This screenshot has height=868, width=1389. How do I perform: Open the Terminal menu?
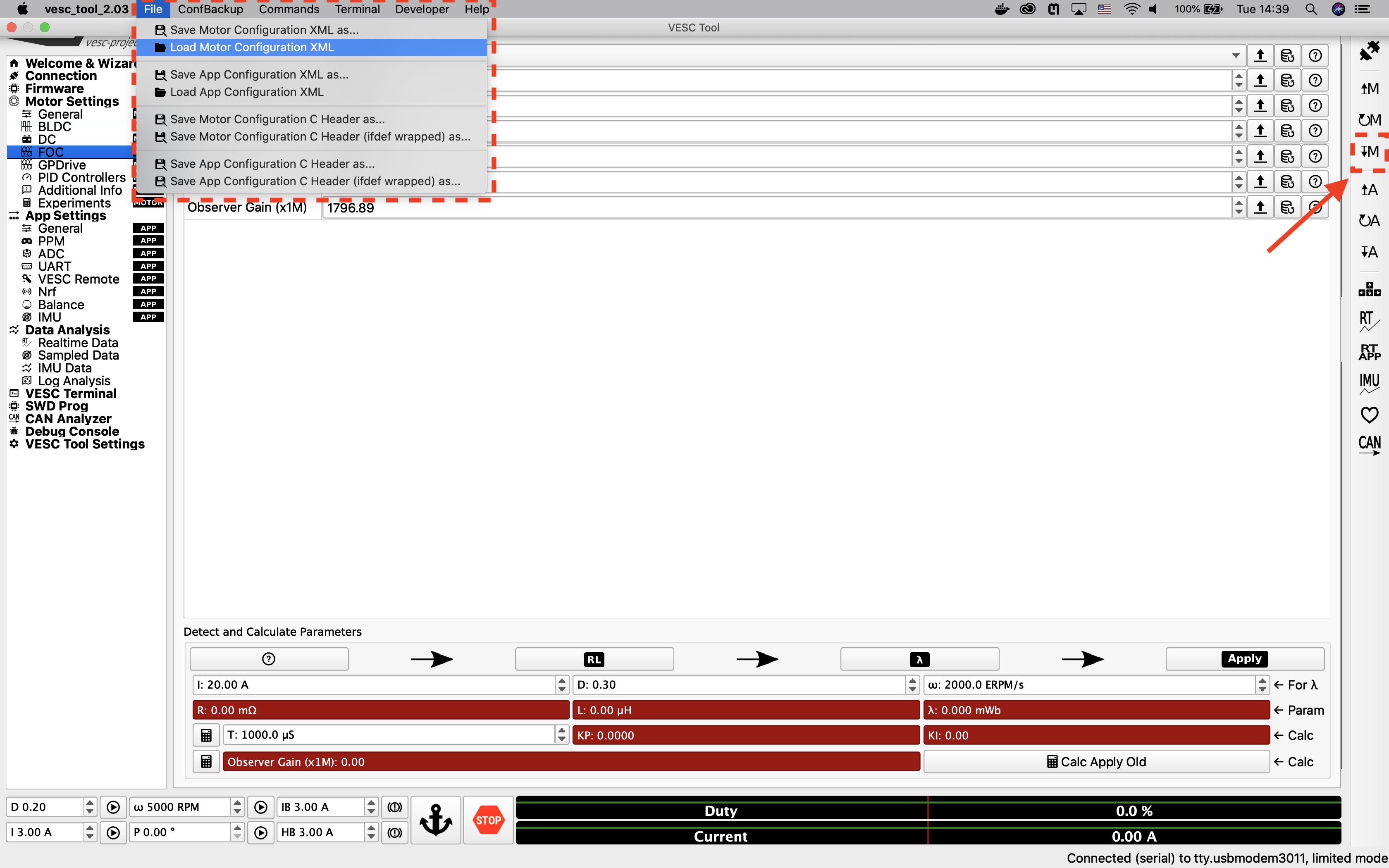pos(357,9)
